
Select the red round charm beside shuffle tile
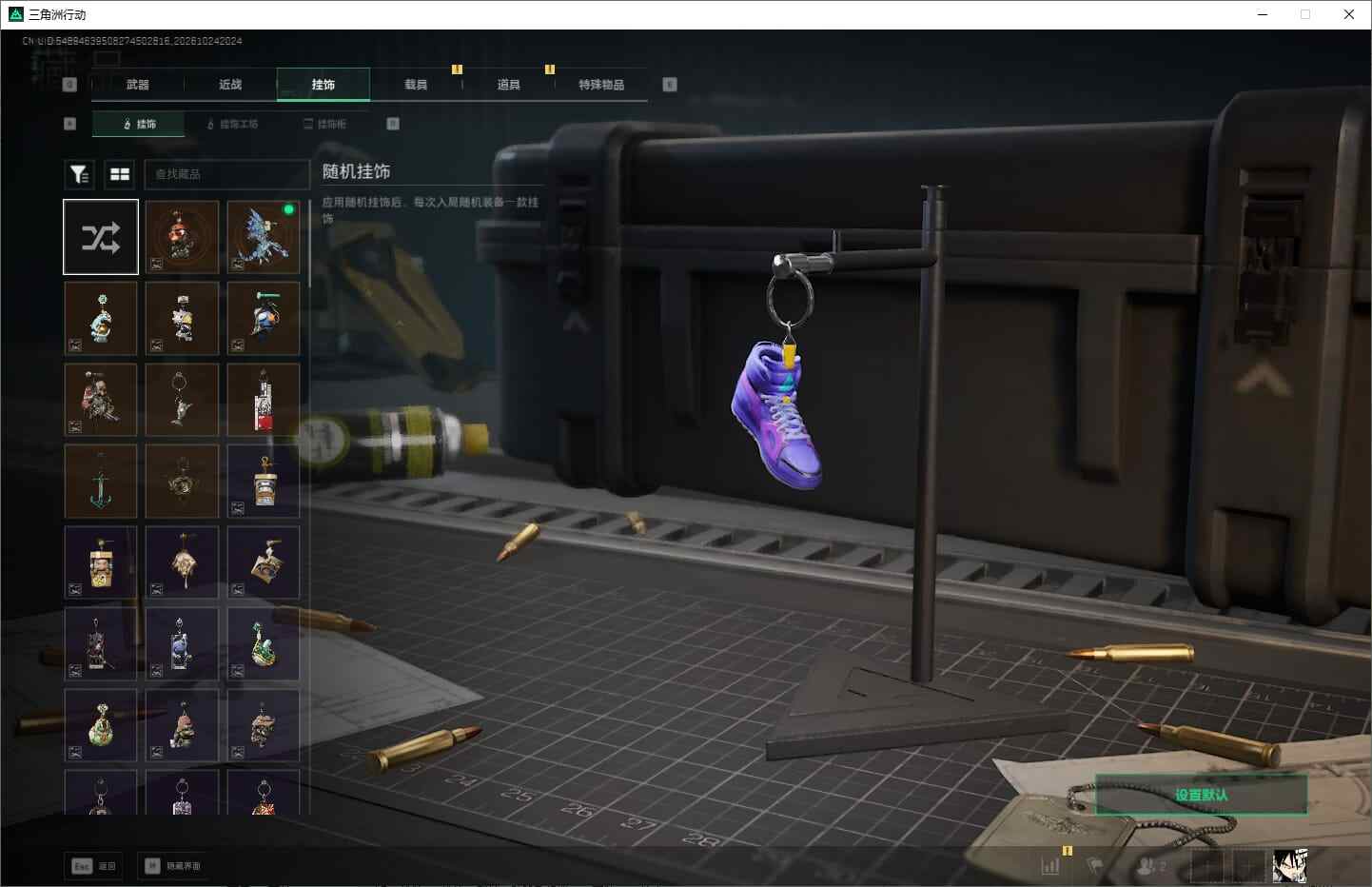pos(182,237)
